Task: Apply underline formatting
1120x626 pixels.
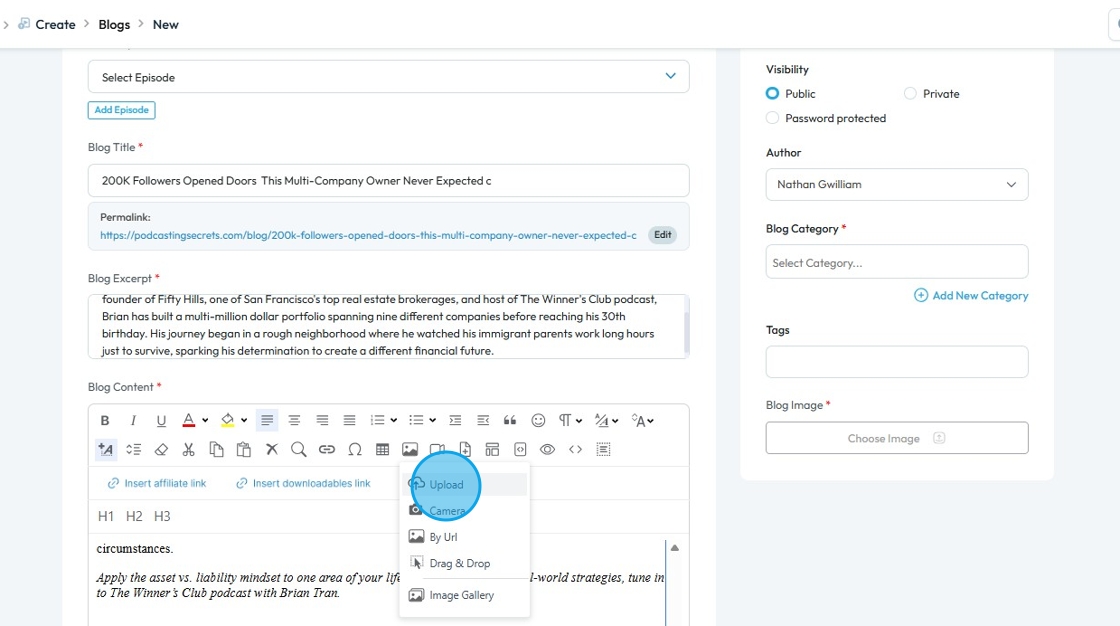Action: point(161,420)
